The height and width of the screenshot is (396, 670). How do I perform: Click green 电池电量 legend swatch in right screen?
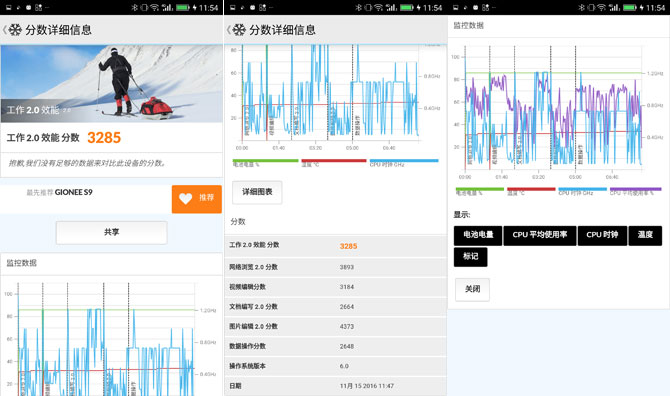coord(480,189)
